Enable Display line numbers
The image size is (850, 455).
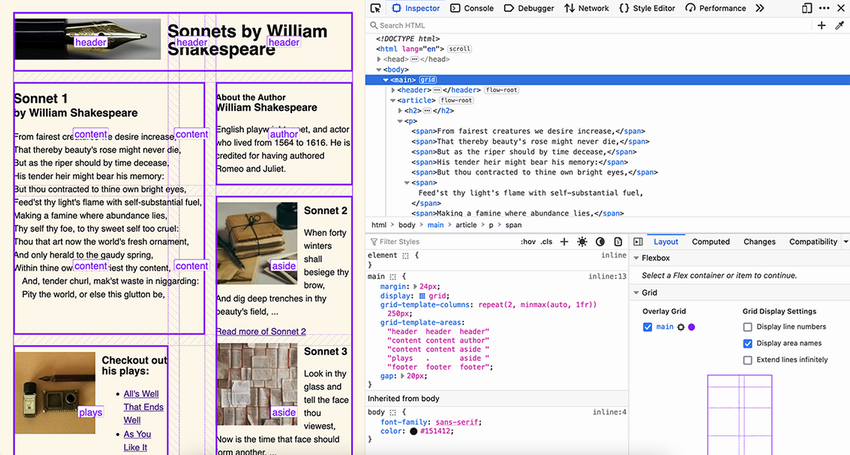point(748,327)
